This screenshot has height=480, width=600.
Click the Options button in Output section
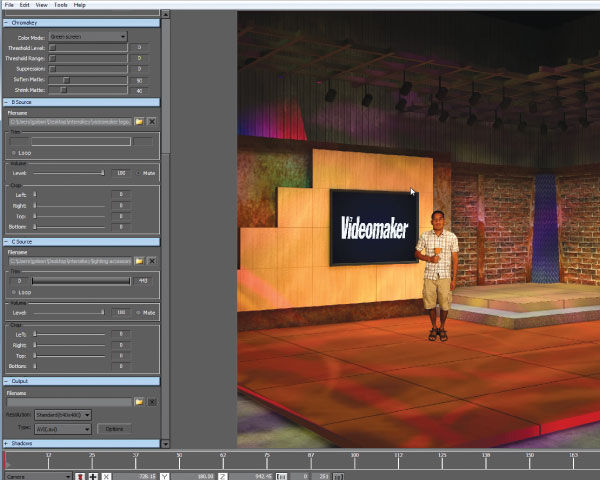pyautogui.click(x=114, y=429)
